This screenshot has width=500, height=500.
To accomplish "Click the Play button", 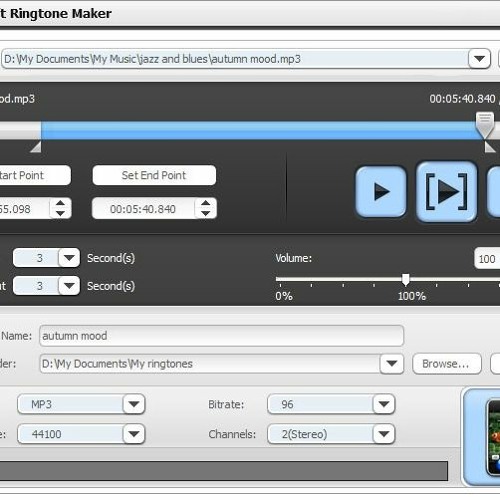I will (381, 192).
